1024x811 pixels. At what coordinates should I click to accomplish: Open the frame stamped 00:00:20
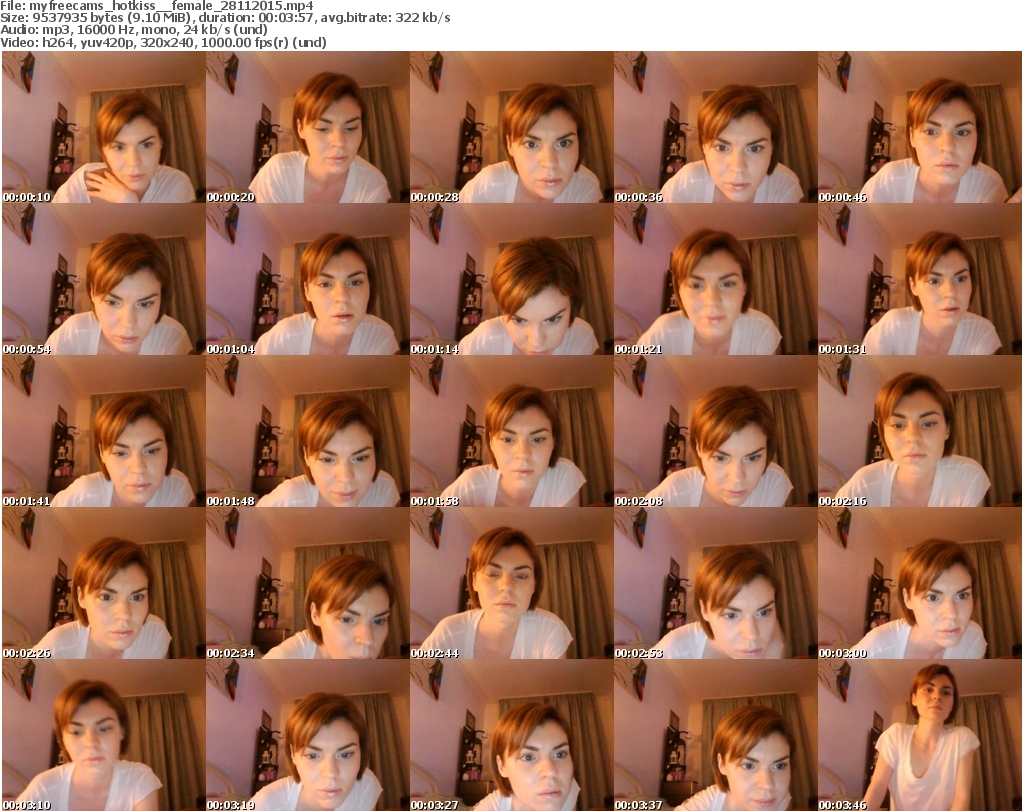308,127
